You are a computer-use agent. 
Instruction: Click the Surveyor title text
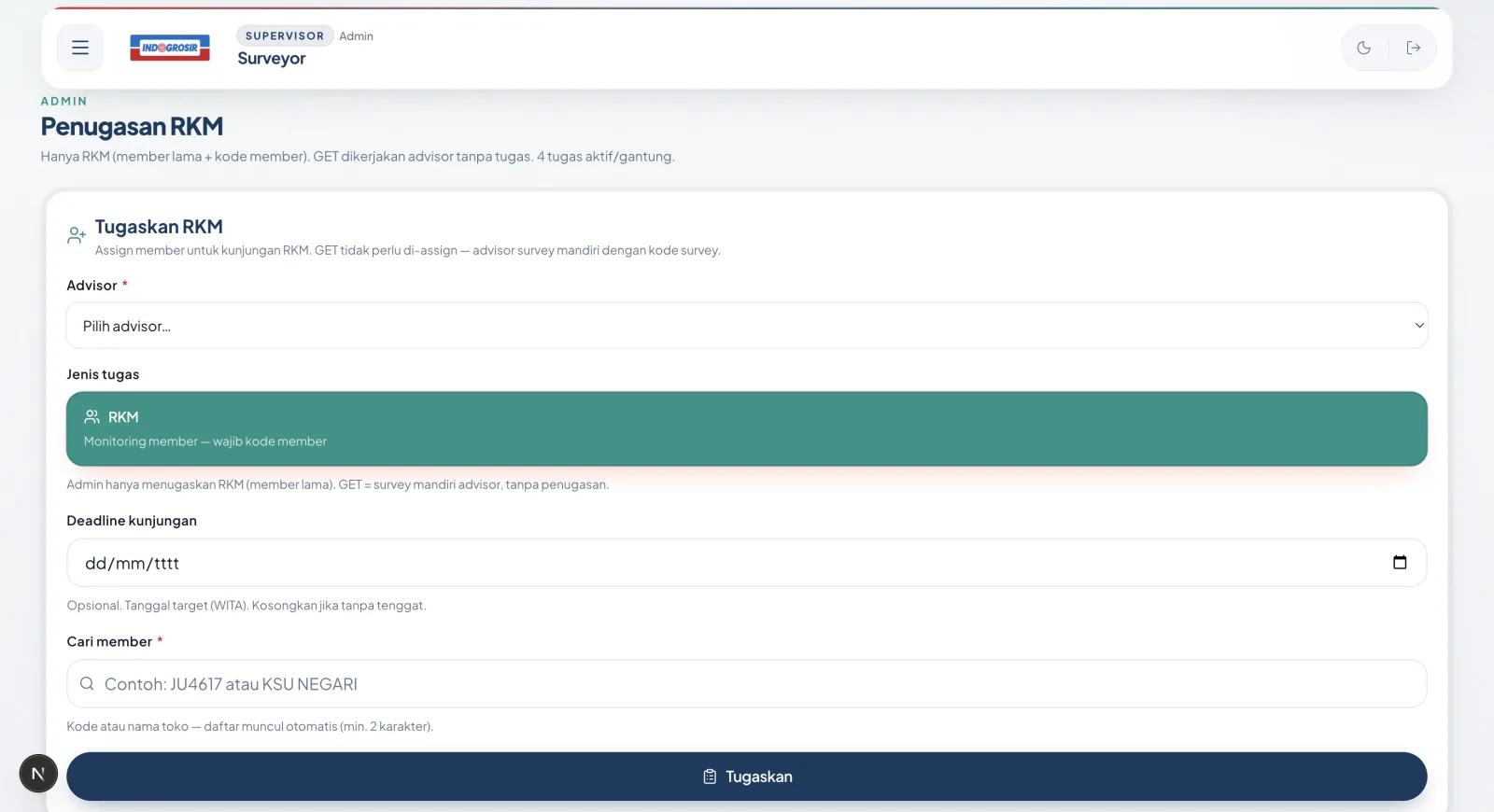[272, 58]
